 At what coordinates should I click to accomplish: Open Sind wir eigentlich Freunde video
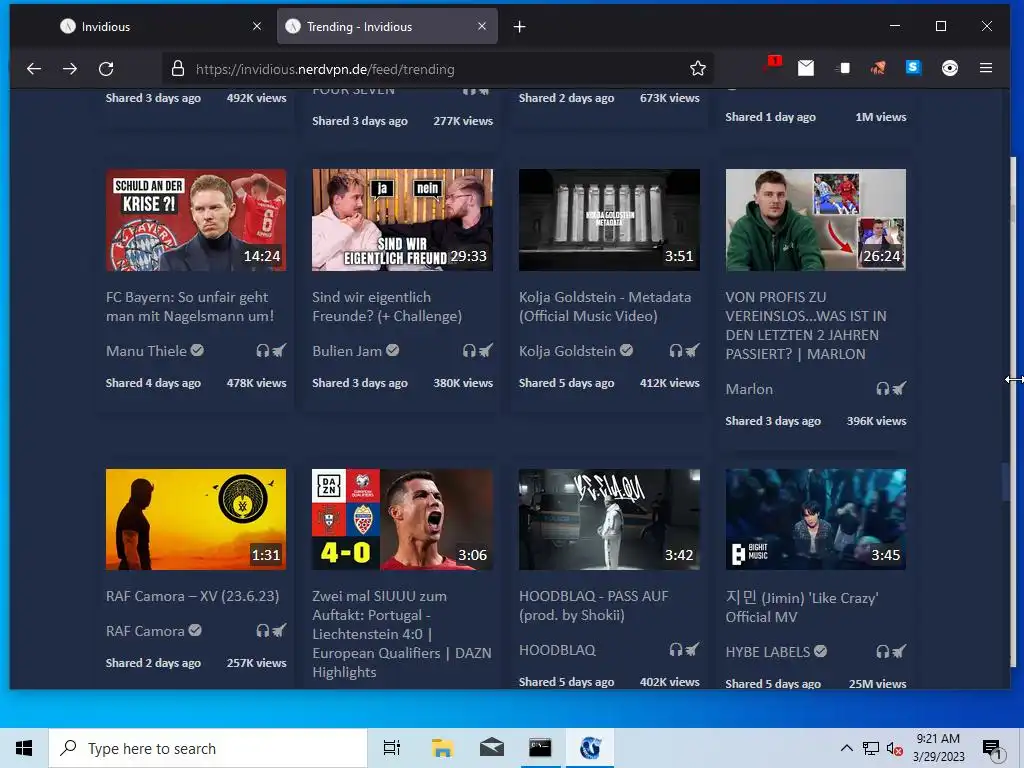[387, 306]
